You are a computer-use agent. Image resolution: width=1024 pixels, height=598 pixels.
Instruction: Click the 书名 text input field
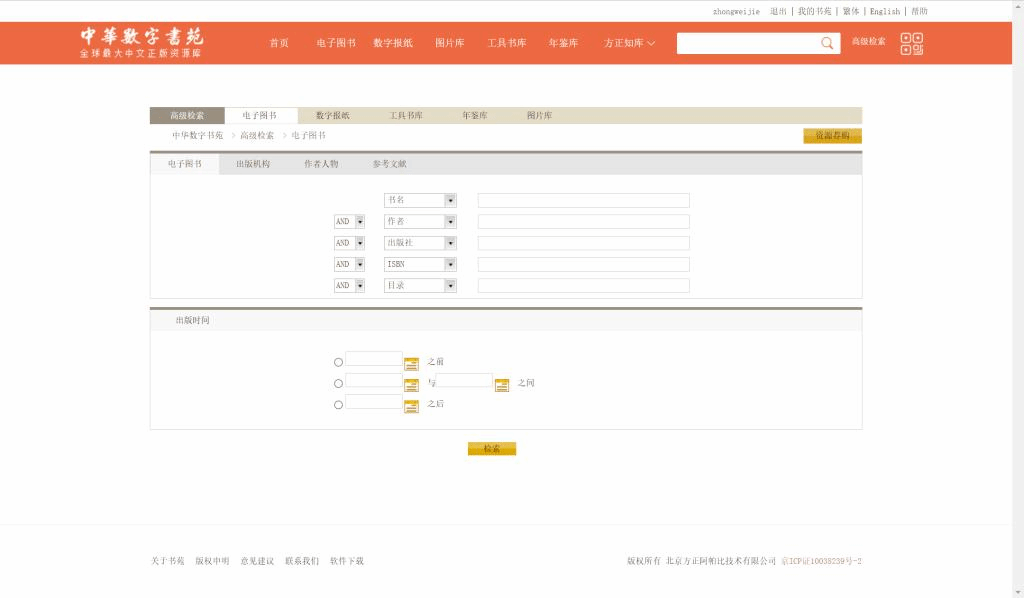coord(583,200)
